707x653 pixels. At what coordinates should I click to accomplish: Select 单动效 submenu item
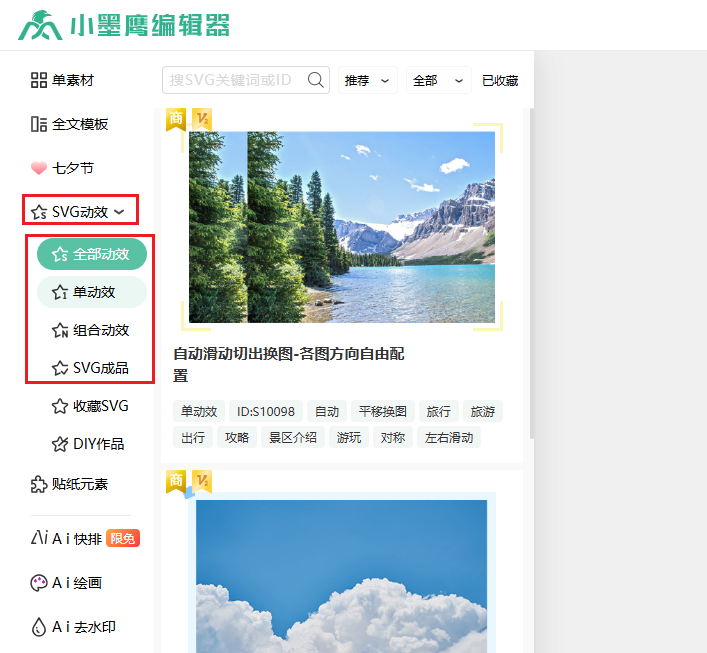coord(92,292)
